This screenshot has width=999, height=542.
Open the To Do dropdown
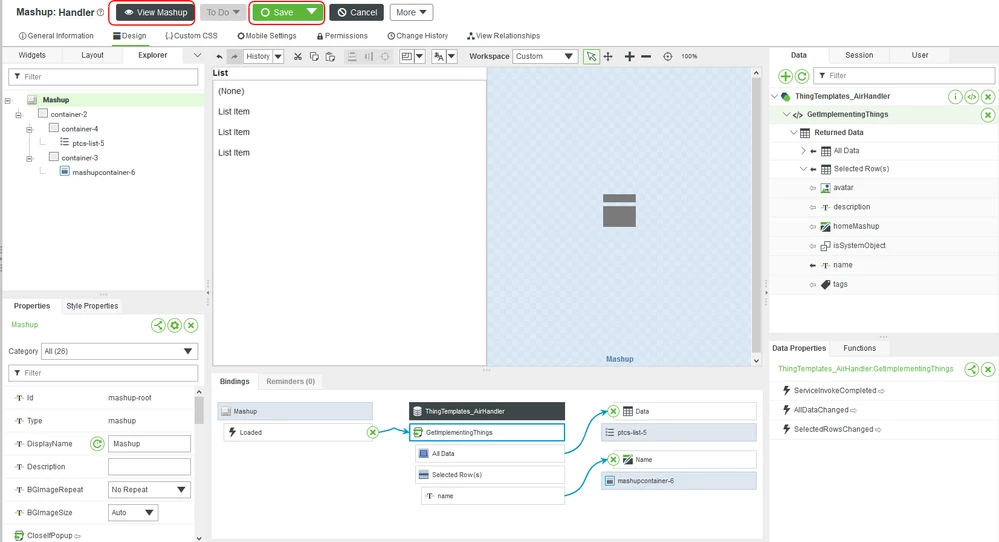[x=222, y=12]
